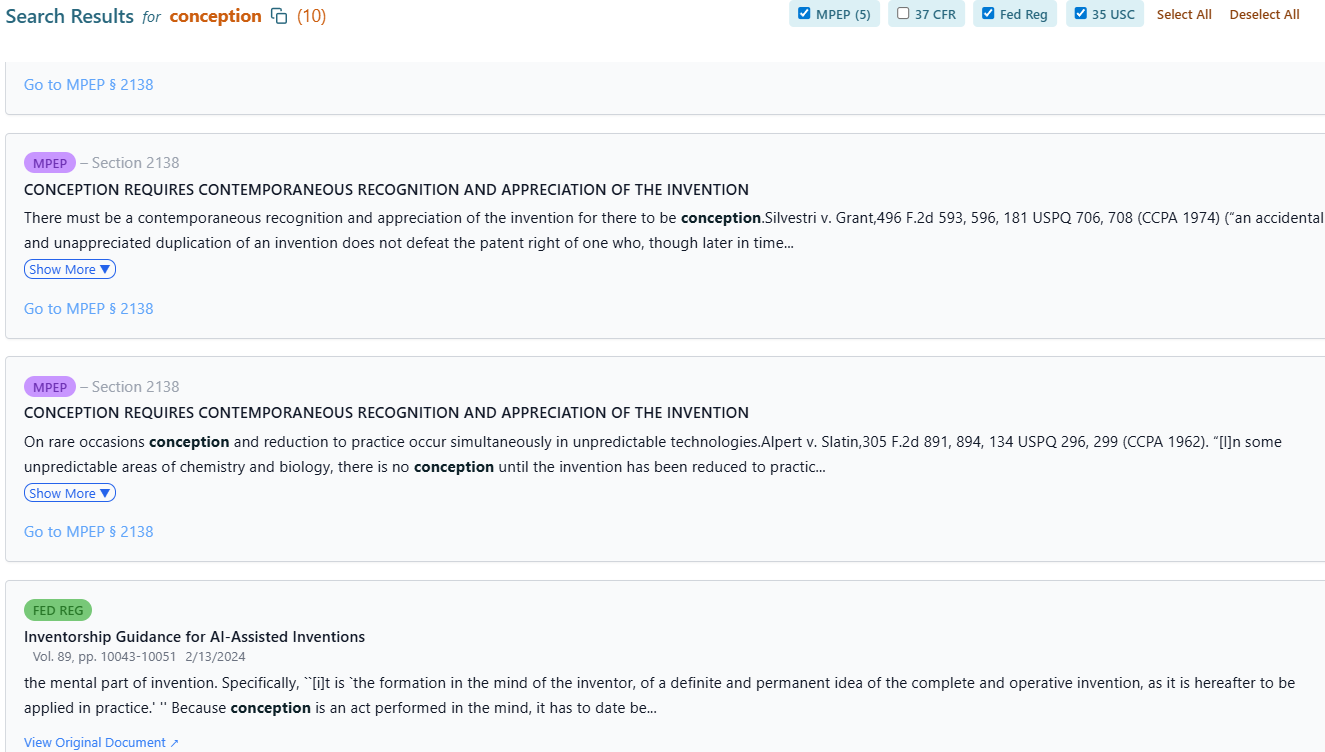Copy the search term "conception"
The height and width of the screenshot is (752, 1325).
277,16
